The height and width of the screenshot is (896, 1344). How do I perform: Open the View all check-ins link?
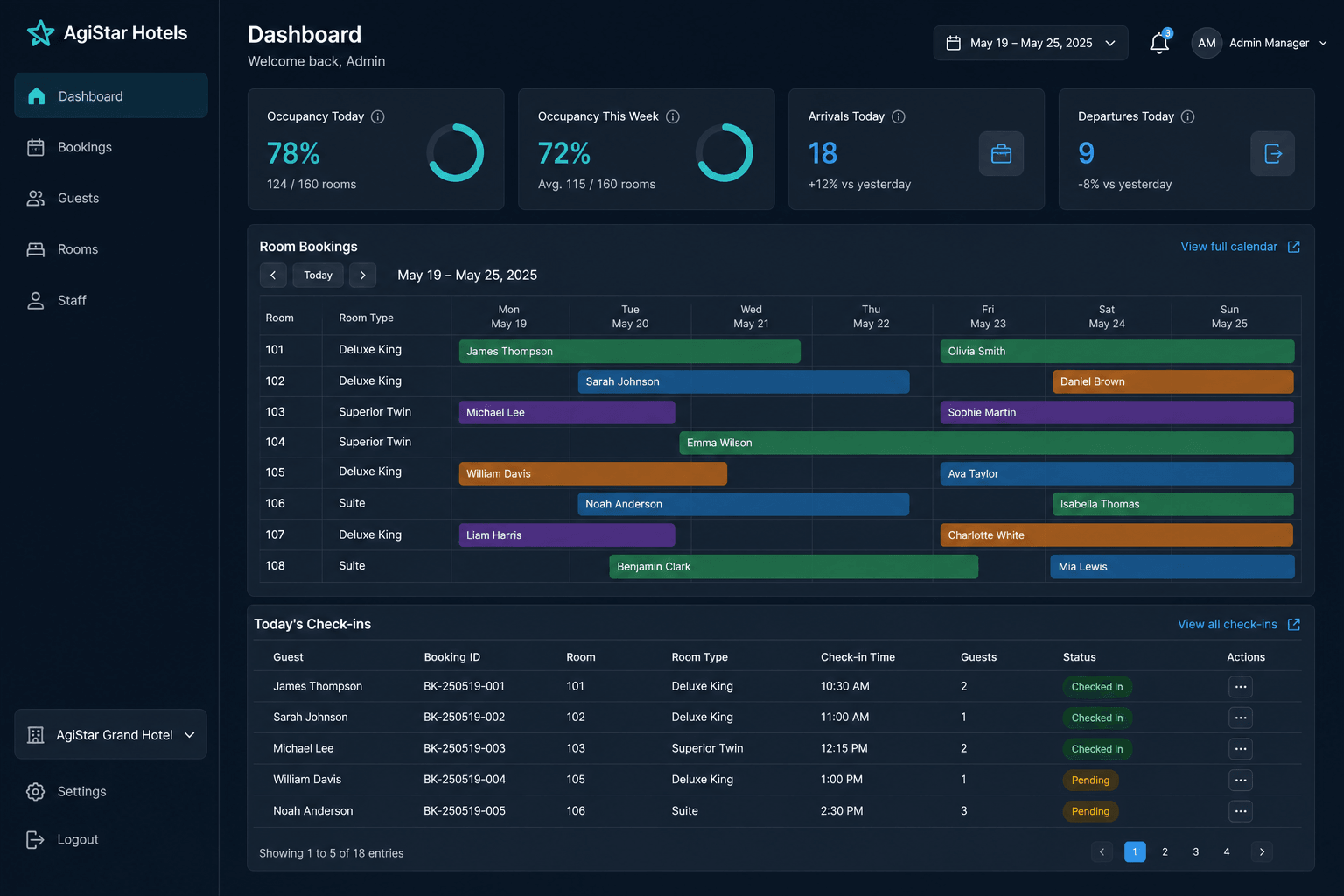coord(1227,625)
